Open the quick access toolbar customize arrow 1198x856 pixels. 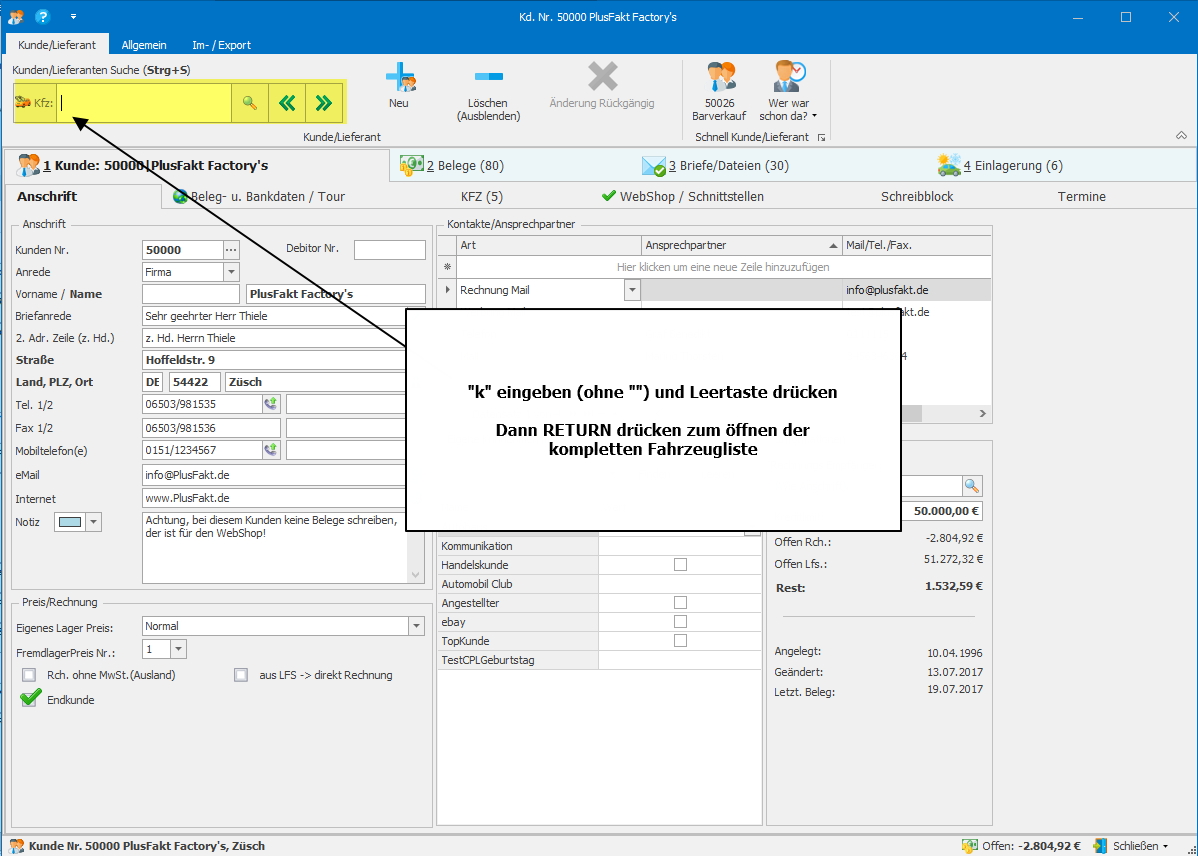(x=73, y=16)
